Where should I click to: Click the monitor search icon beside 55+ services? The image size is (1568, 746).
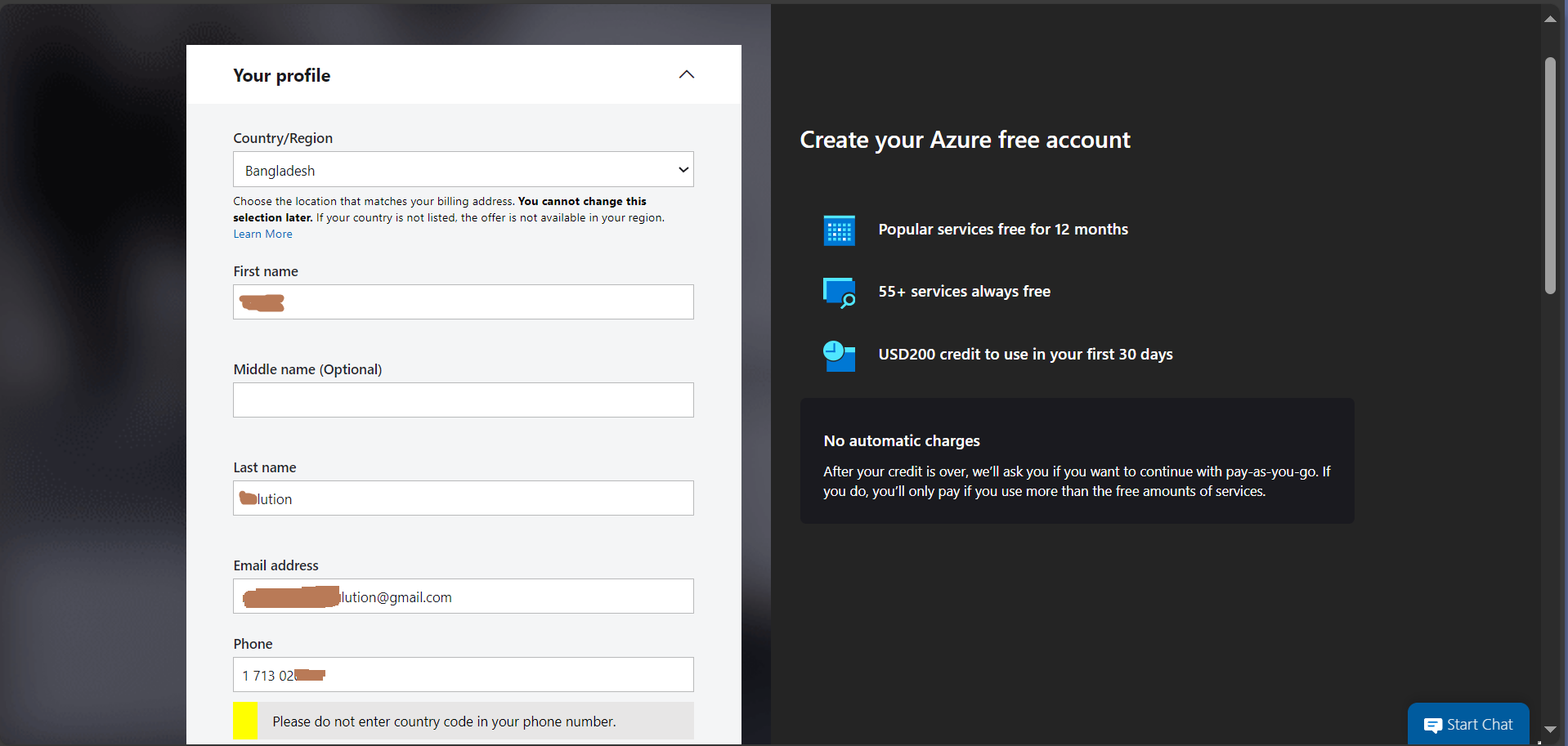839,292
